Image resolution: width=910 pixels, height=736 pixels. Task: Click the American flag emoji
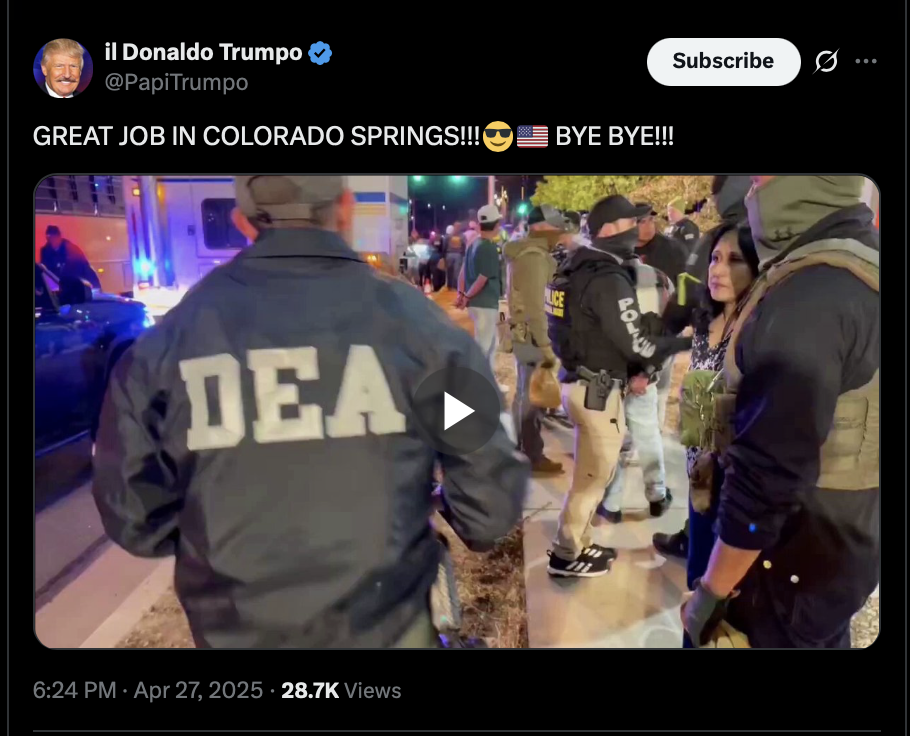pyautogui.click(x=532, y=136)
